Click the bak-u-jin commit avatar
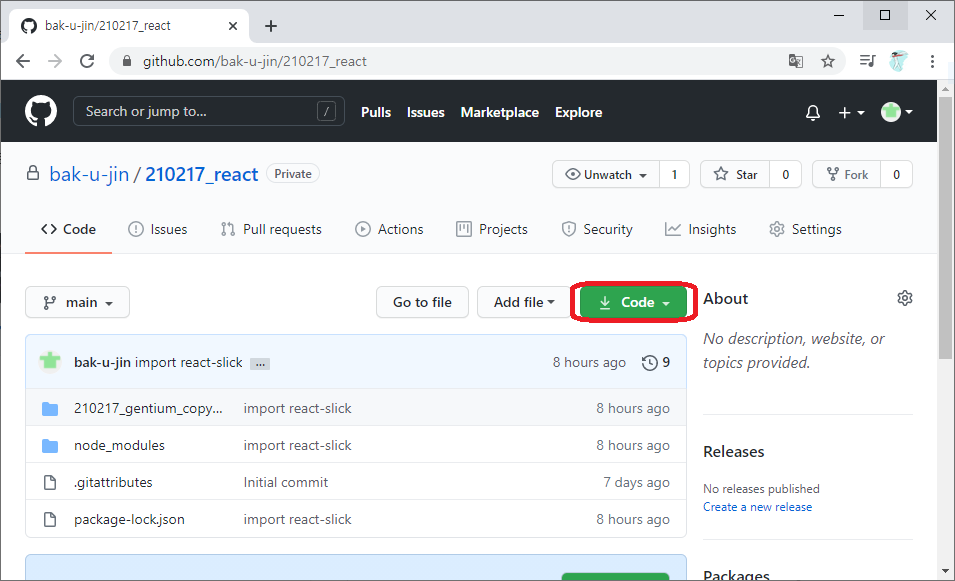This screenshot has height=581, width=955. [x=50, y=362]
